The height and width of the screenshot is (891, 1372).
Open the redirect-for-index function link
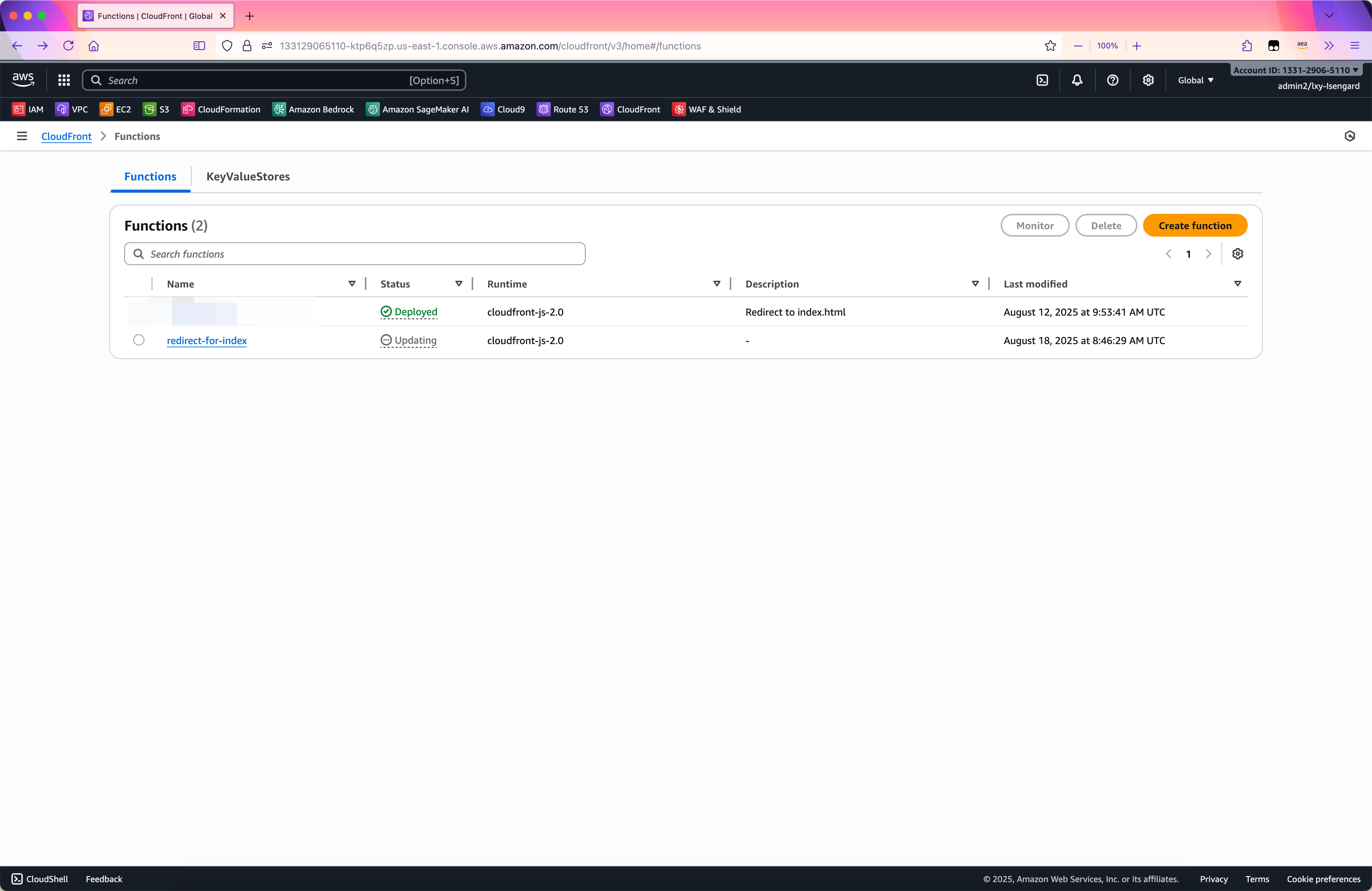[x=206, y=340]
